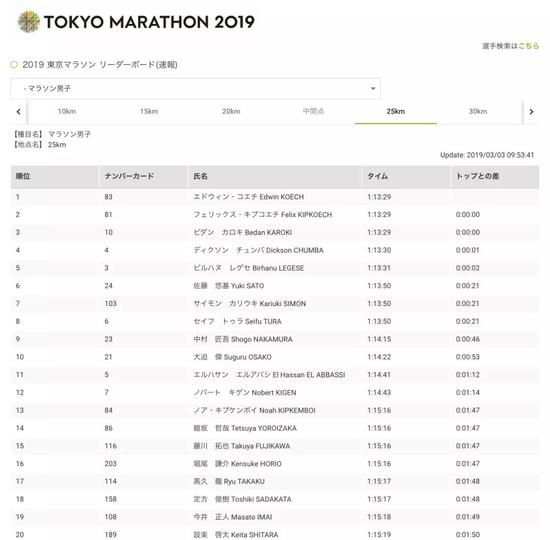
Task: Click the circle icon beside leaderboard title
Action: [14, 65]
